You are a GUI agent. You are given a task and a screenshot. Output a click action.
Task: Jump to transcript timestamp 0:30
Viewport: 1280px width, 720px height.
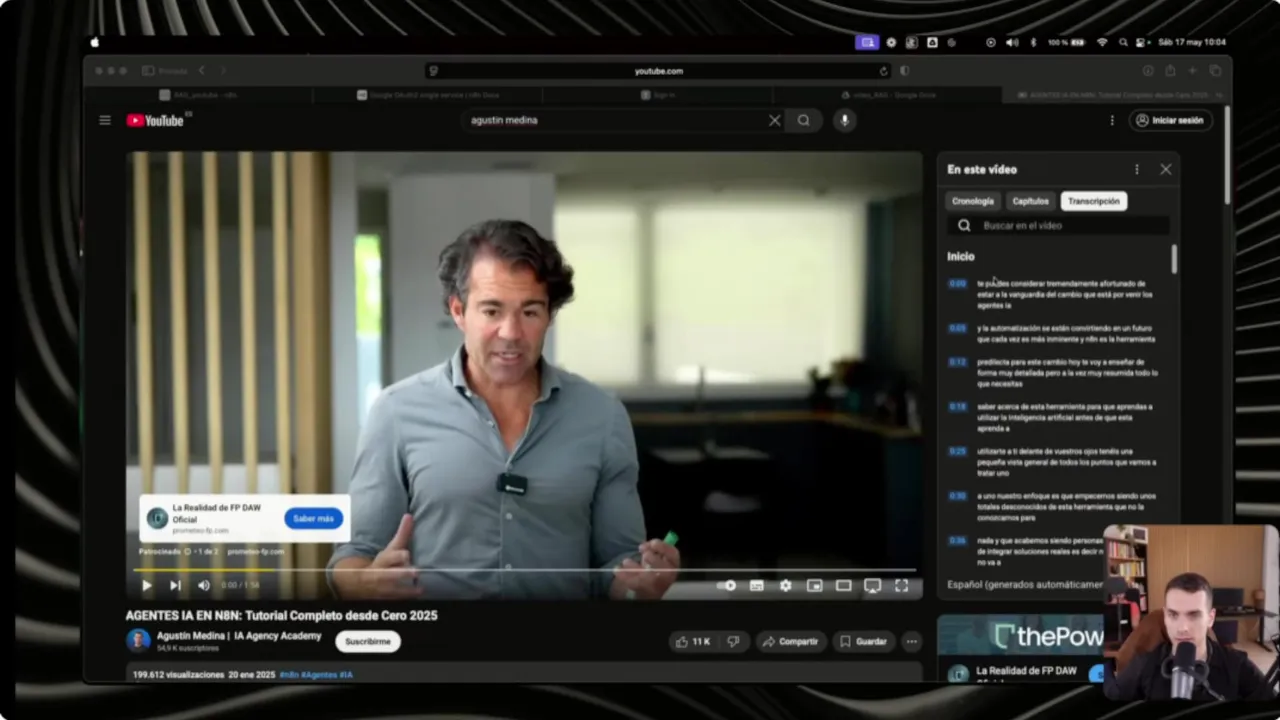click(957, 496)
